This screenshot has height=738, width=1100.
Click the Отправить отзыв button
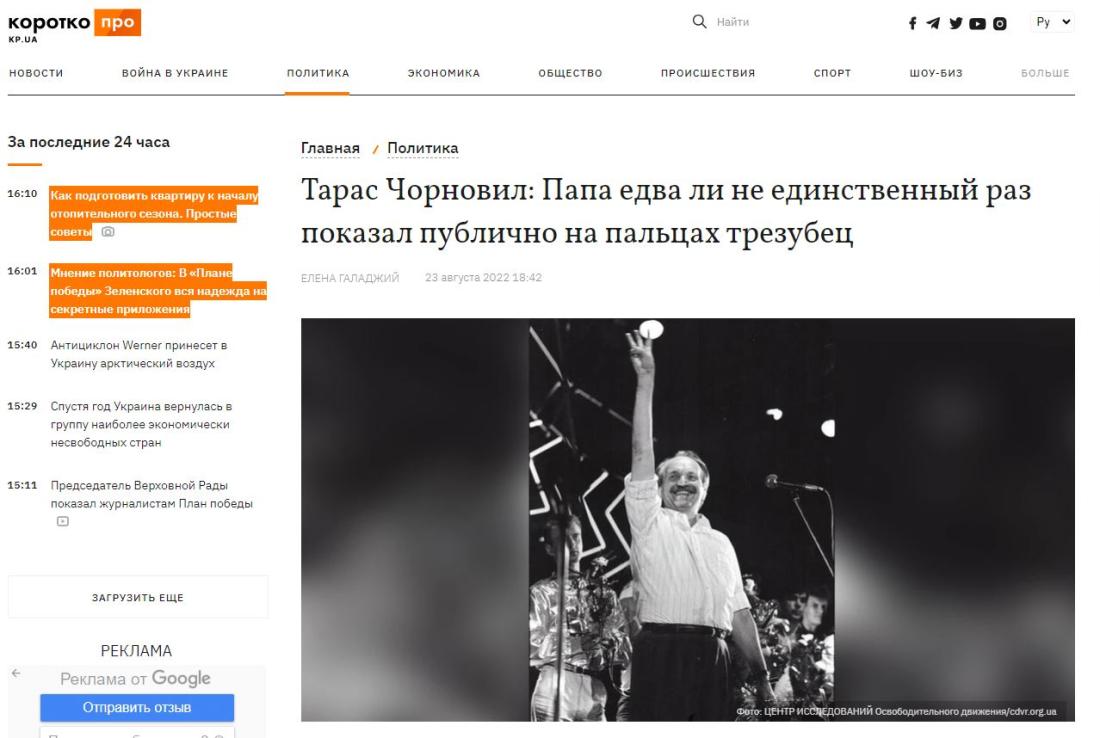(137, 707)
